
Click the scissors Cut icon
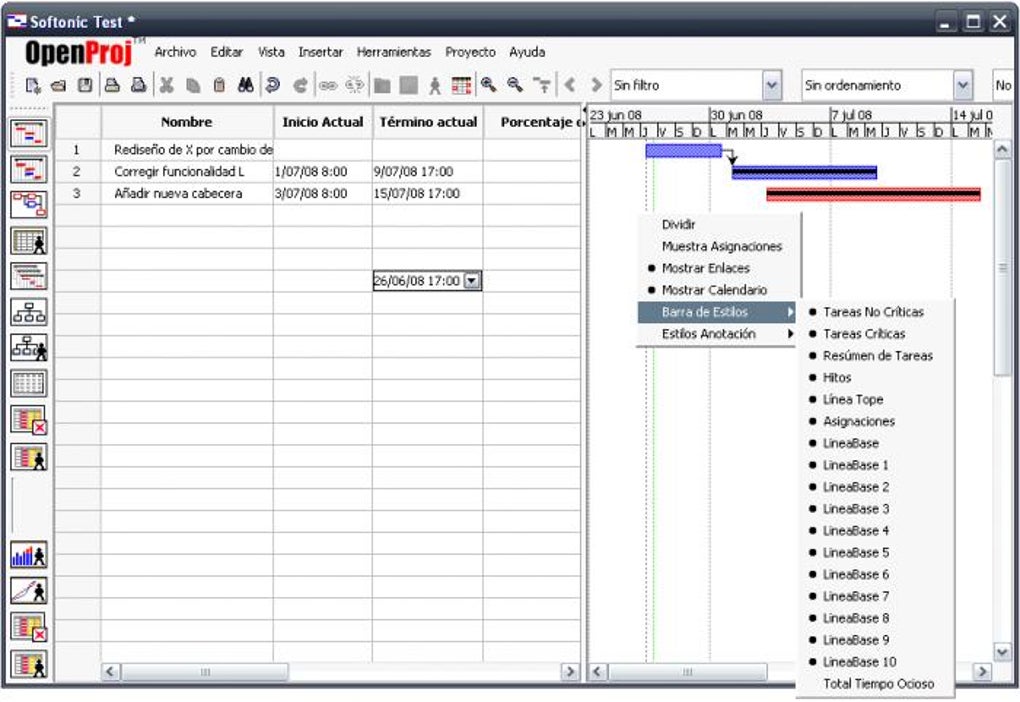167,85
